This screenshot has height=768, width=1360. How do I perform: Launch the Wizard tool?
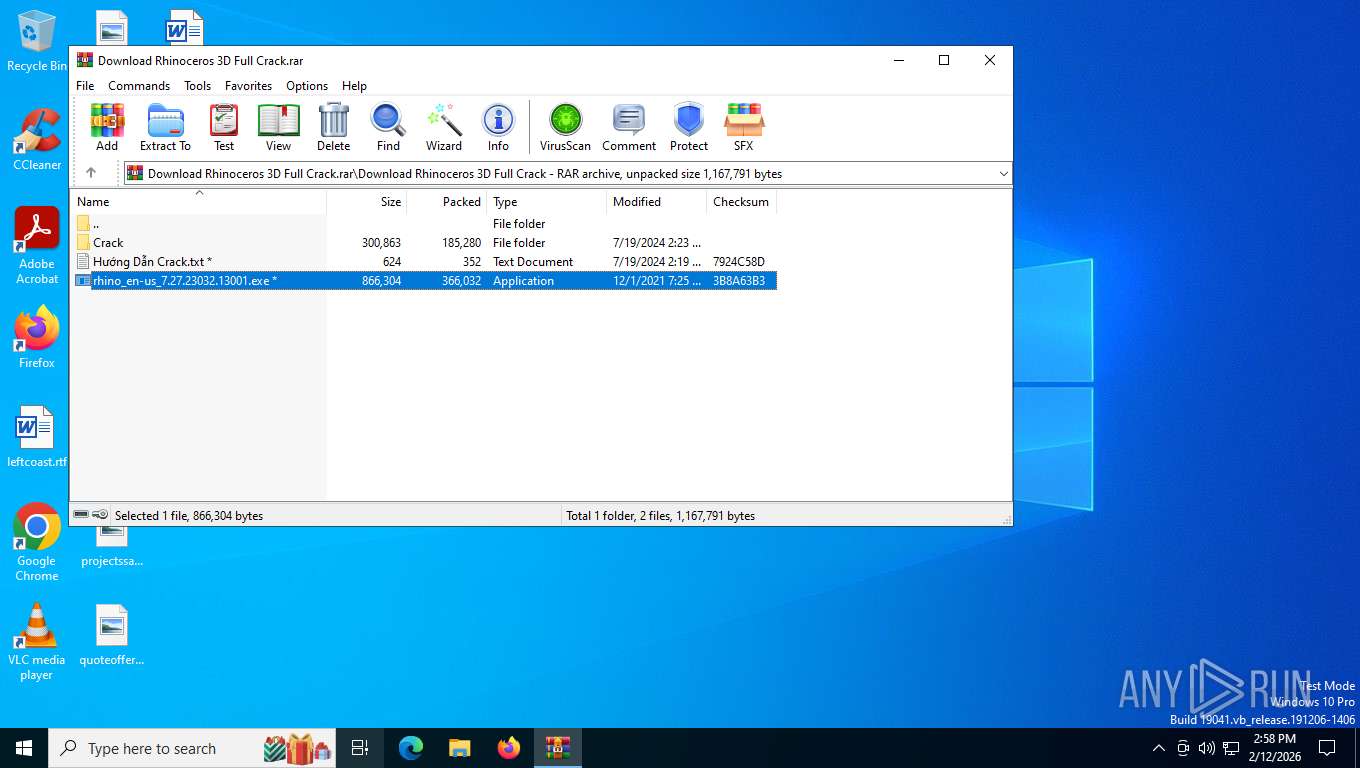tap(444, 127)
